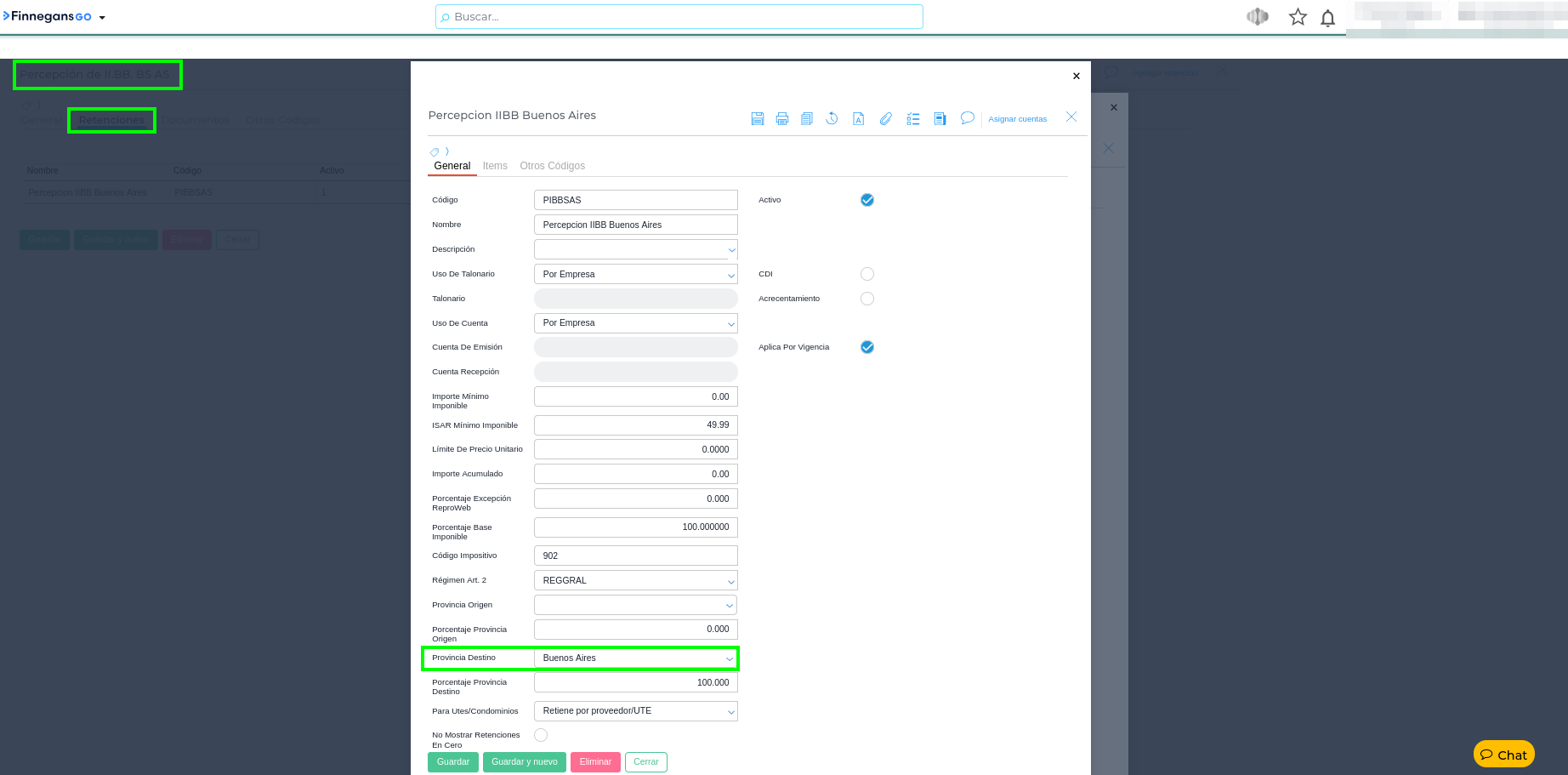Open the checklist icon in toolbar

pyautogui.click(x=913, y=119)
